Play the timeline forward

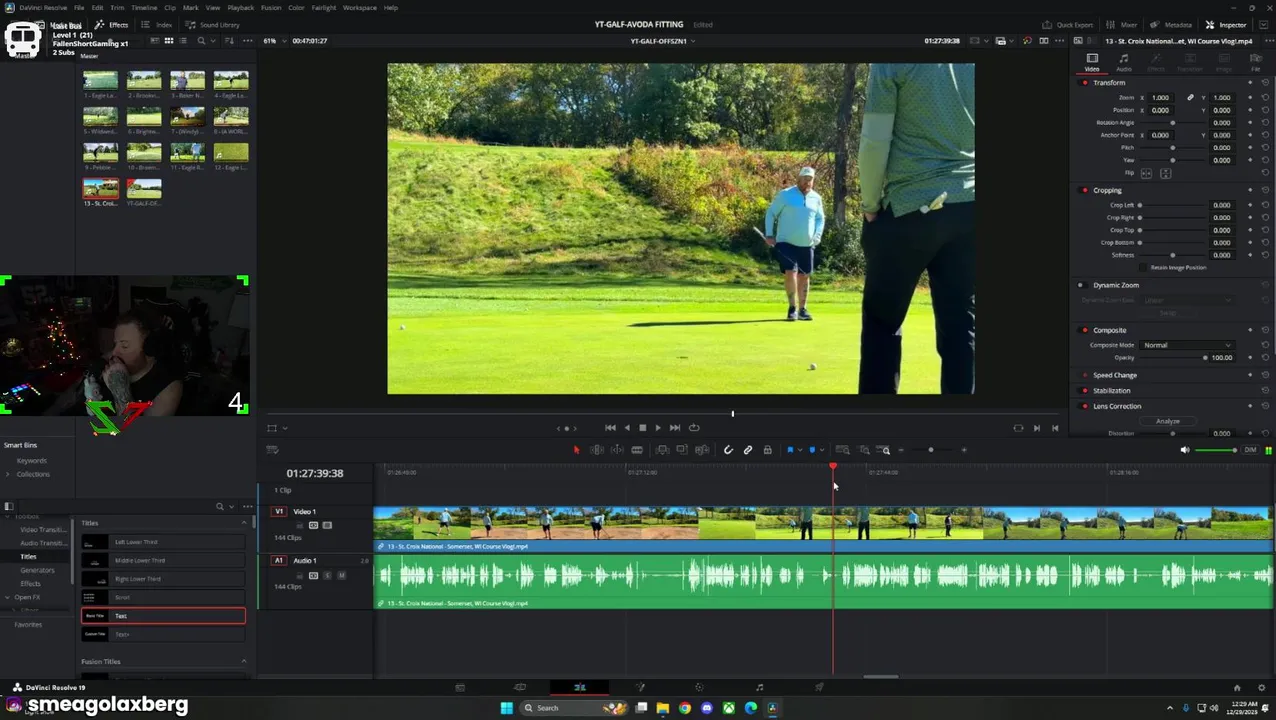pos(657,428)
